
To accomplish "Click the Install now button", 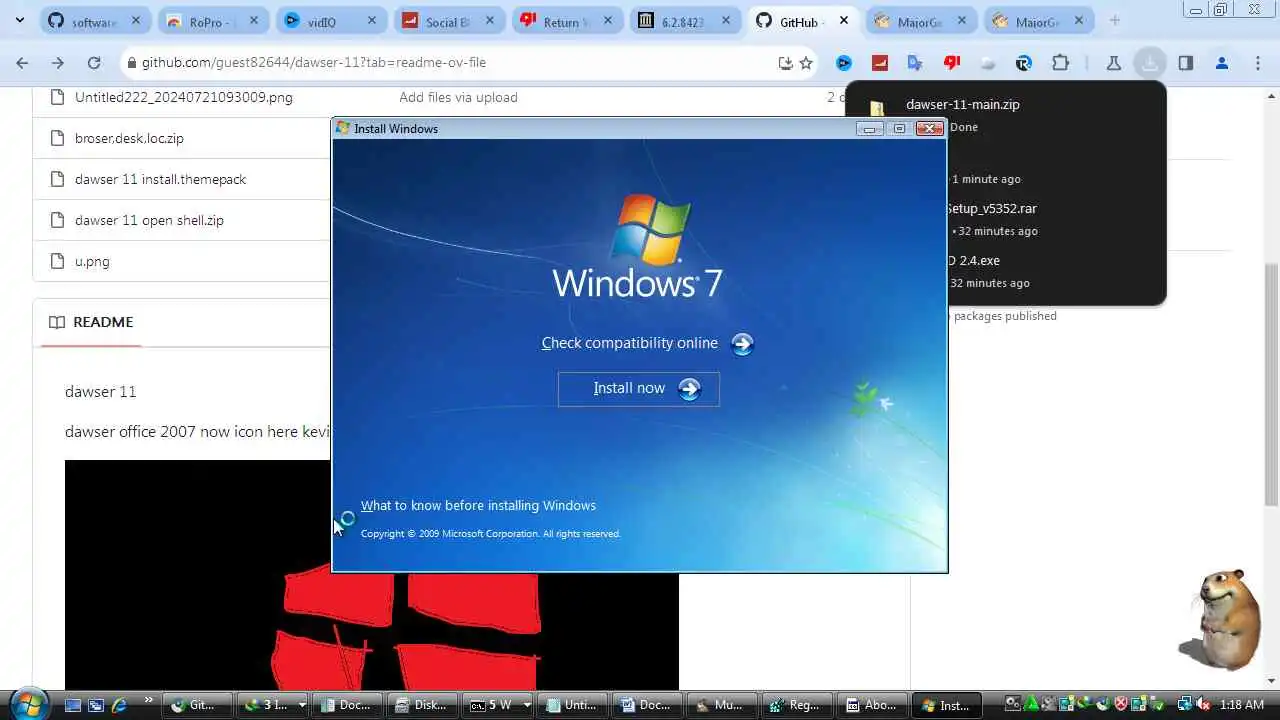I will pos(638,389).
